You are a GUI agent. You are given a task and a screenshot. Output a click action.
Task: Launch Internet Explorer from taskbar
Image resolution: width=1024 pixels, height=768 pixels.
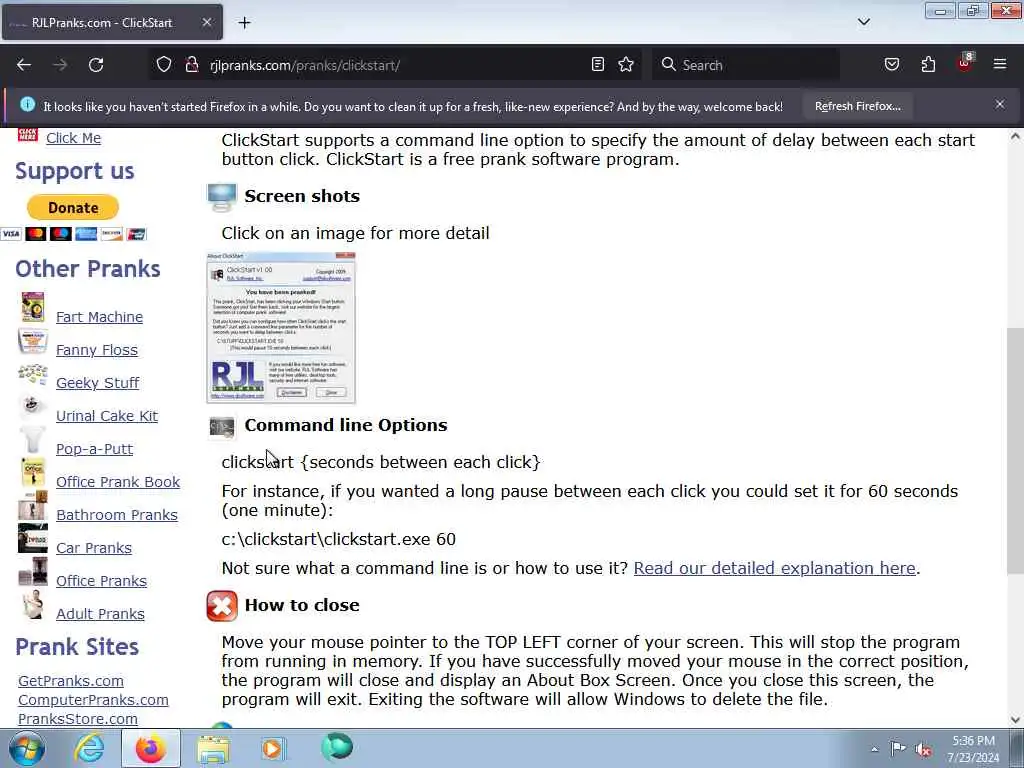tap(88, 748)
